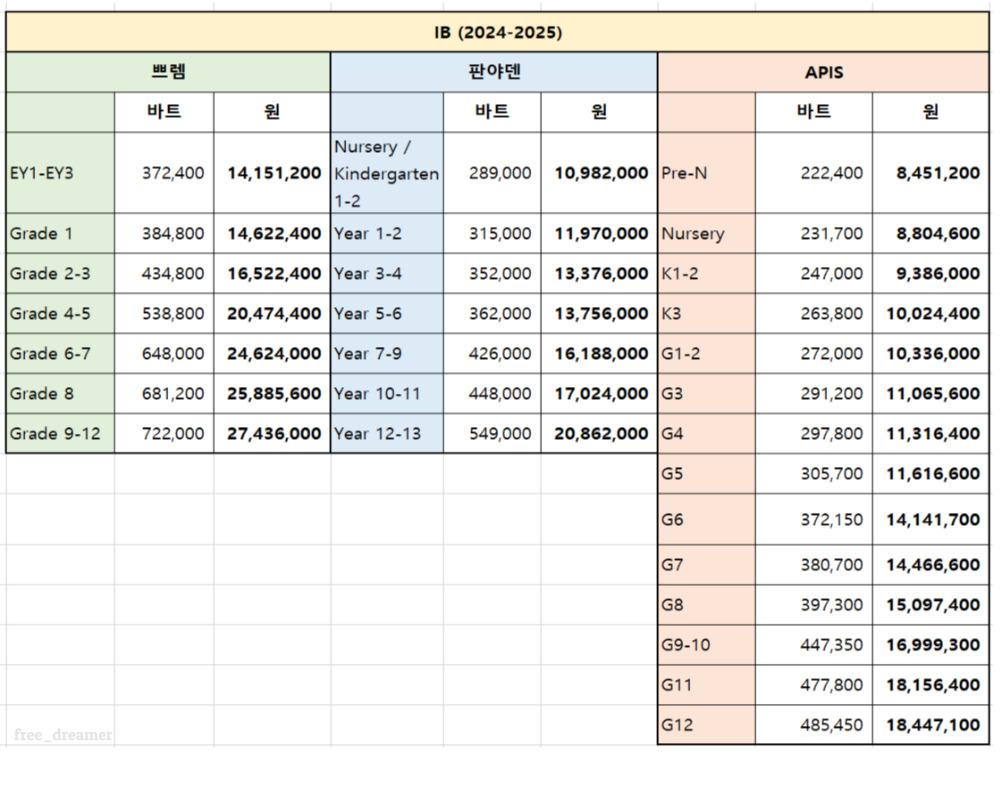Select cell with value 289,000
Viewport: 1000px width, 800px height.
(492, 173)
